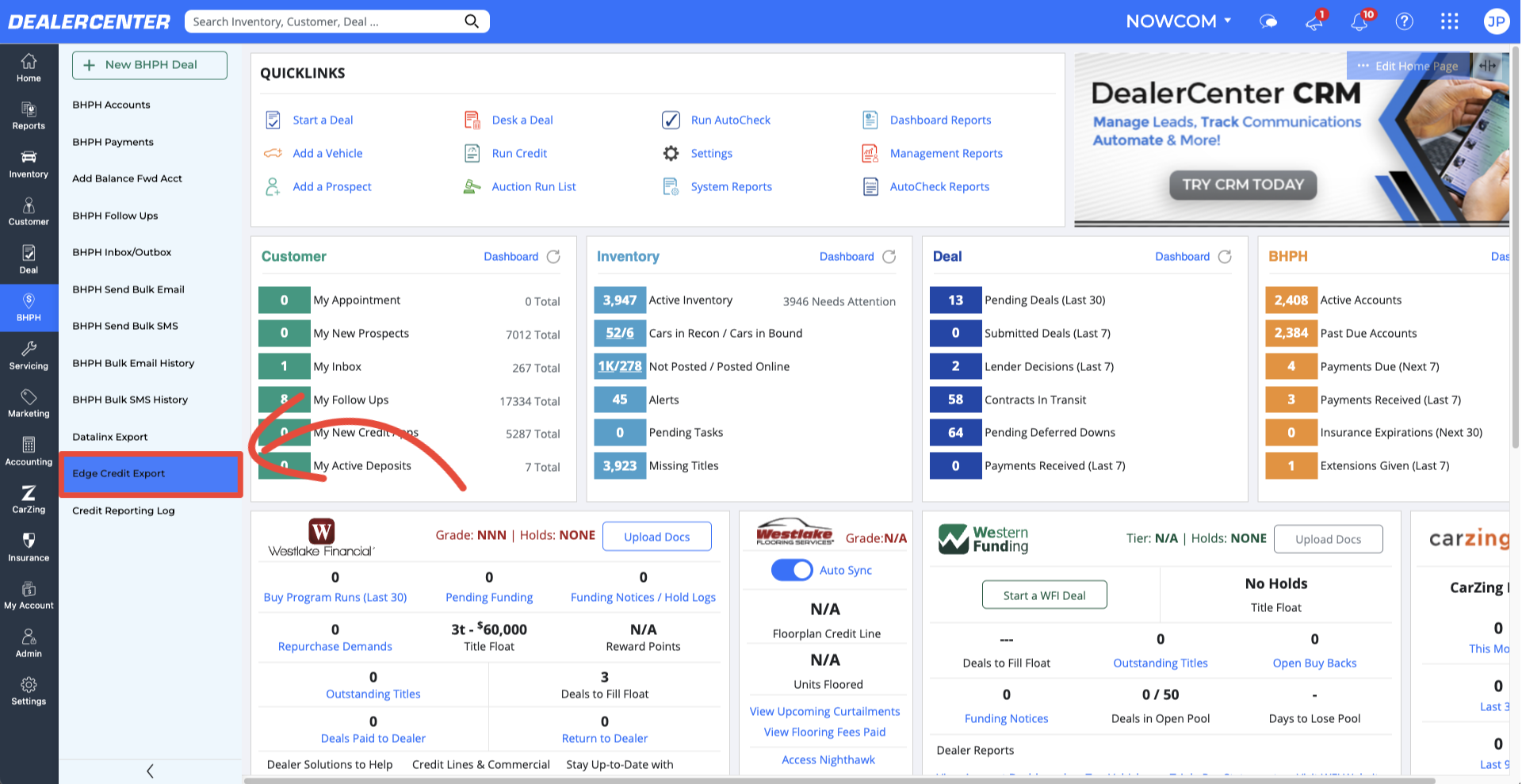Viewport: 1522px width, 784px height.
Task: Select Edge Credit Export menu item
Action: 150,474
